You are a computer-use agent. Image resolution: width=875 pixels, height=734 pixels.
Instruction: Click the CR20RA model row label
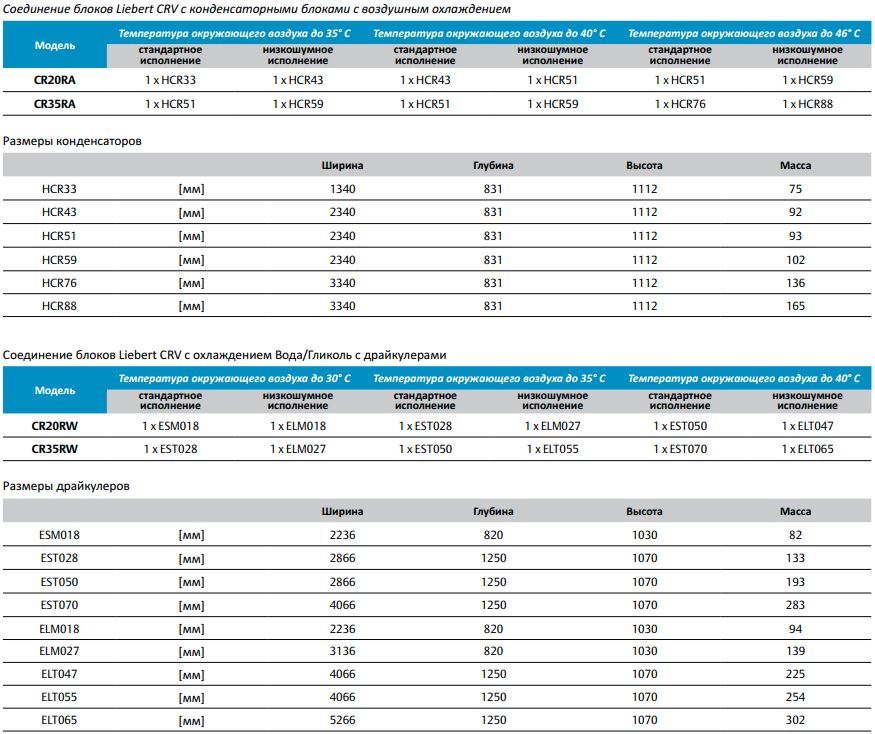pos(55,80)
